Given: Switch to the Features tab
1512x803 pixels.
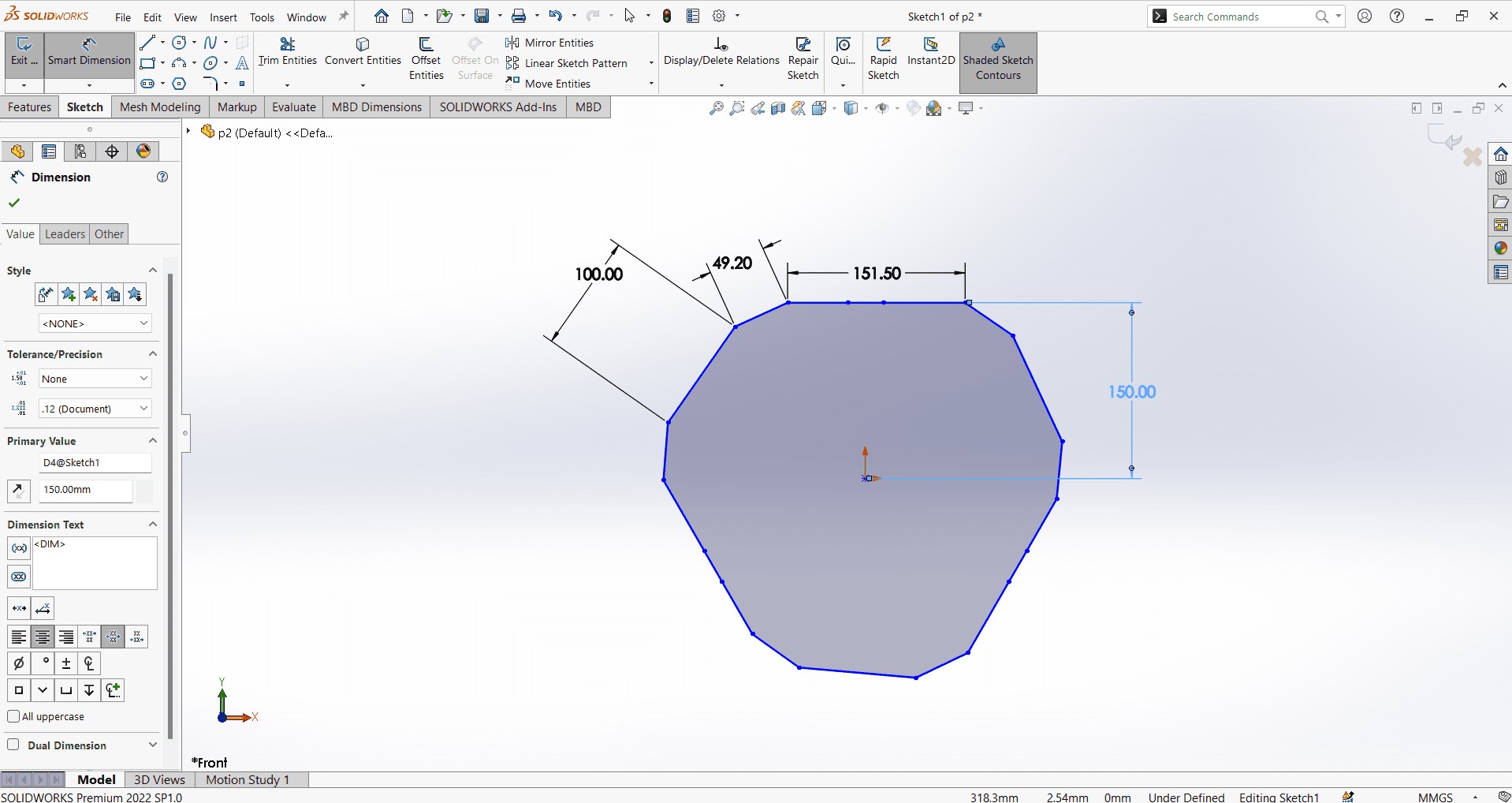Looking at the screenshot, I should pos(29,107).
